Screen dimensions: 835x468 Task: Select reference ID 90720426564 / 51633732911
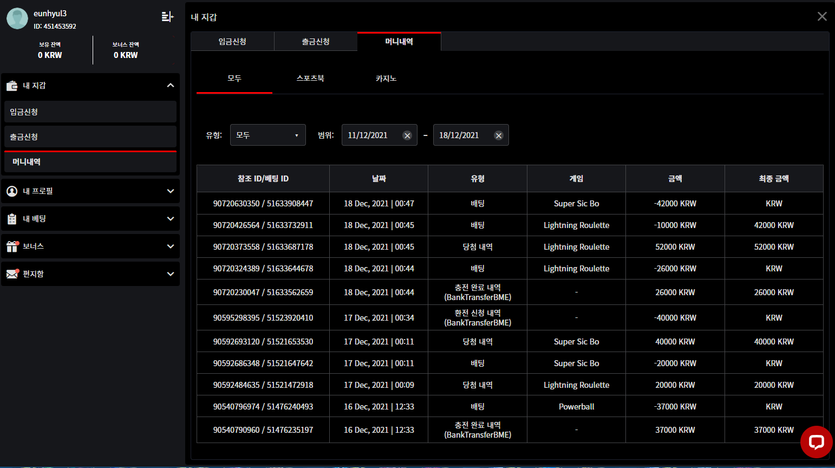[263, 225]
